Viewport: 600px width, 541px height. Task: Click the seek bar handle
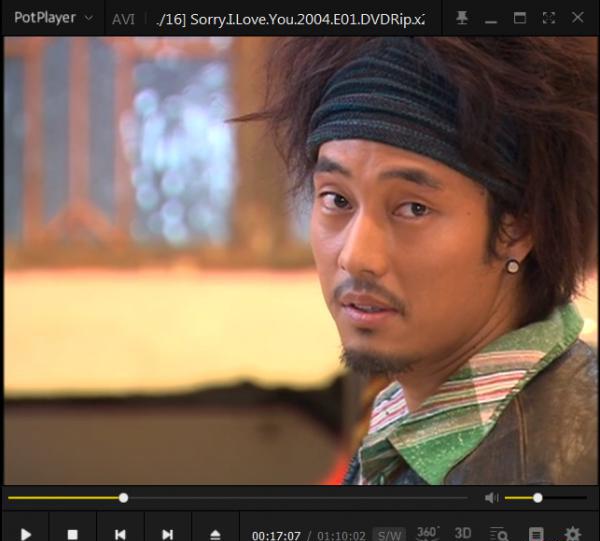[123, 498]
